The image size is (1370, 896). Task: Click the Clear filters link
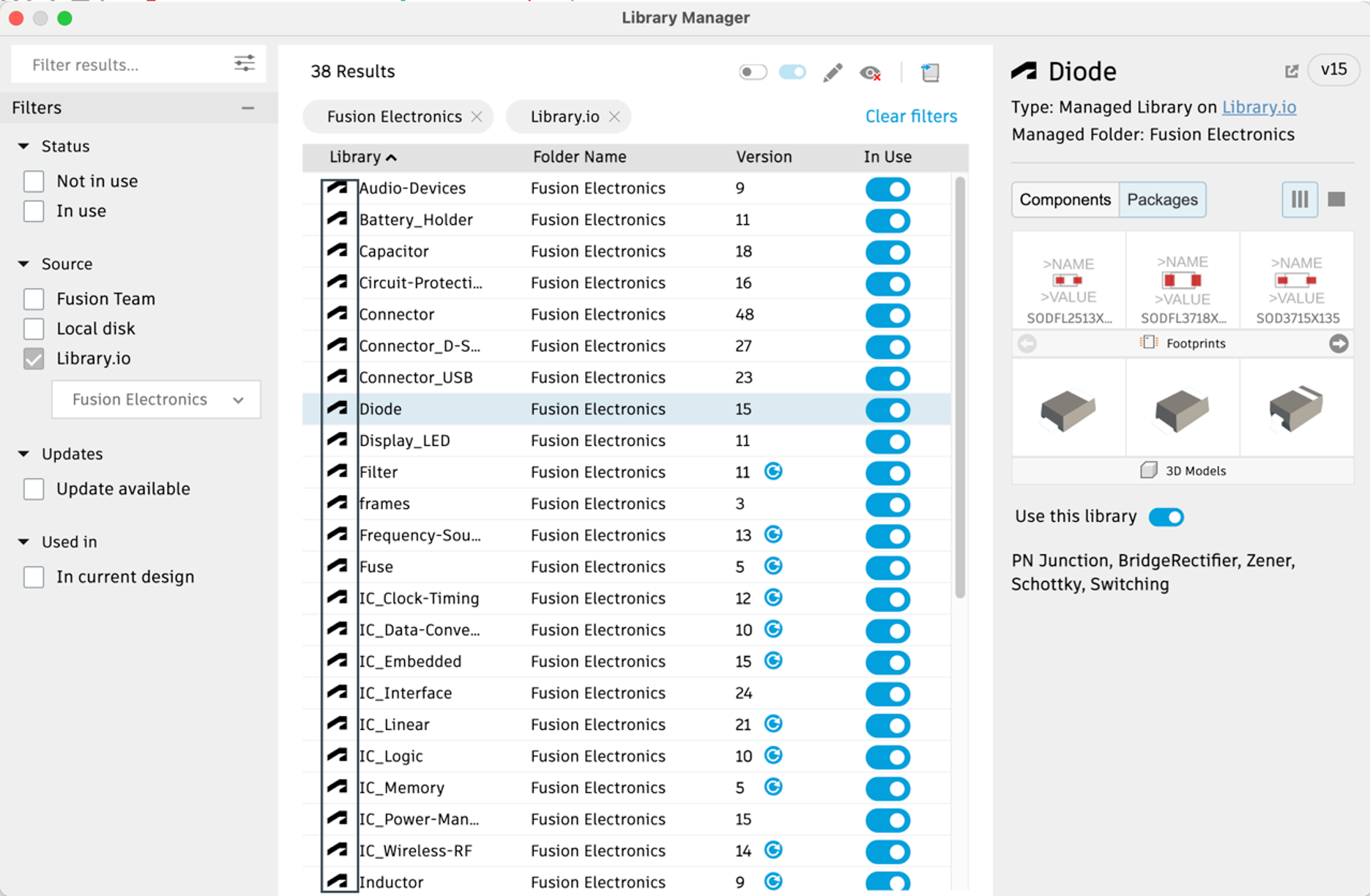coord(910,116)
